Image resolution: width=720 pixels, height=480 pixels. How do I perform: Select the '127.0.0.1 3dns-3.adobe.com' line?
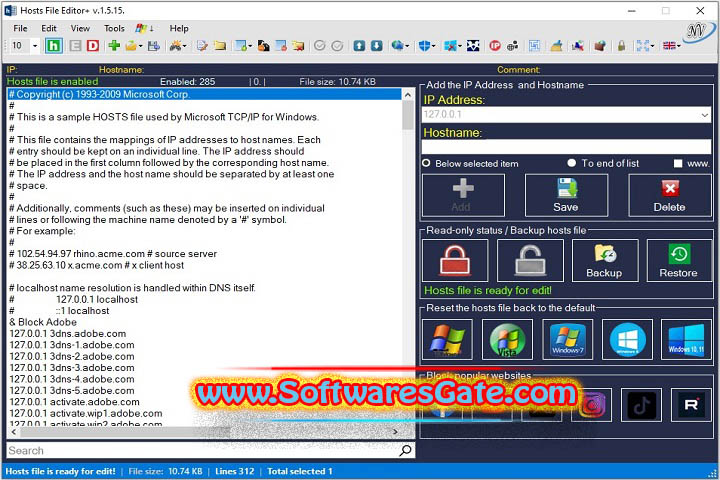coord(204,367)
